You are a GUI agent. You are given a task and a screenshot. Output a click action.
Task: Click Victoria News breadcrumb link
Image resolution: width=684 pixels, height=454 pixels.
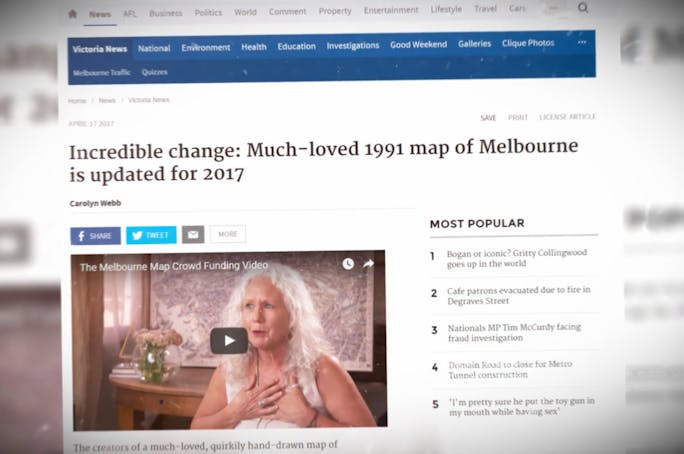coord(149,100)
